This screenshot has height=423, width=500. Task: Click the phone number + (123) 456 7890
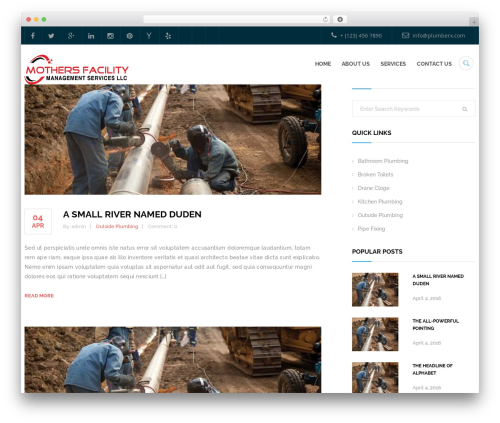tap(361, 36)
